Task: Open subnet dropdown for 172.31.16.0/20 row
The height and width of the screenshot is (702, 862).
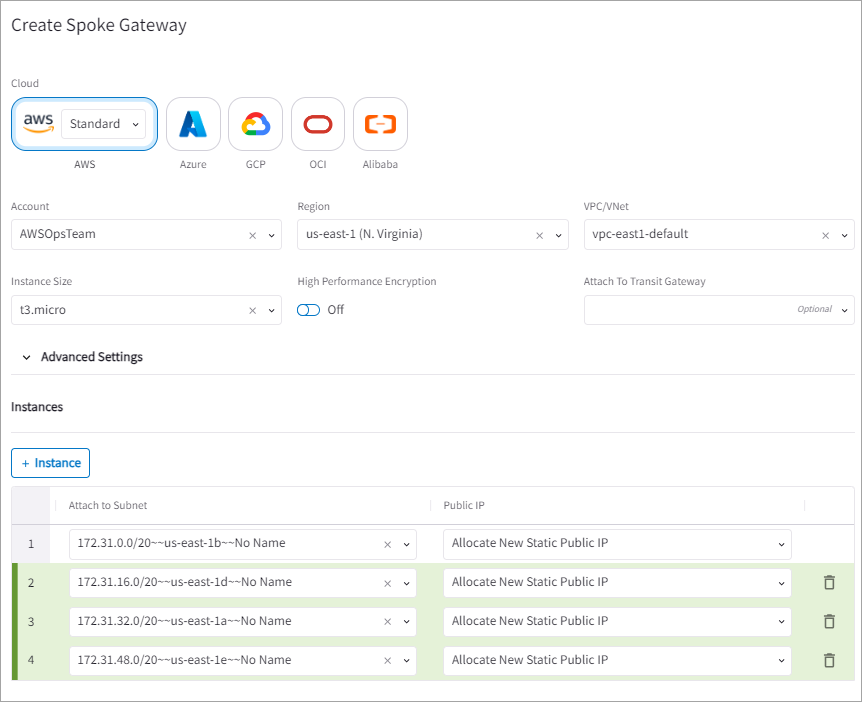Action: point(406,583)
